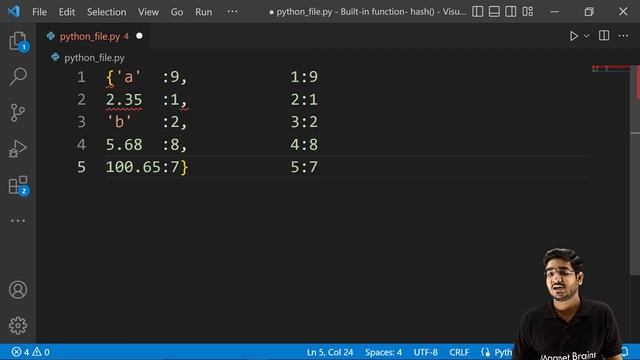The width and height of the screenshot is (640, 360).
Task: Click the 1:9 text on line 1
Action: point(304,77)
